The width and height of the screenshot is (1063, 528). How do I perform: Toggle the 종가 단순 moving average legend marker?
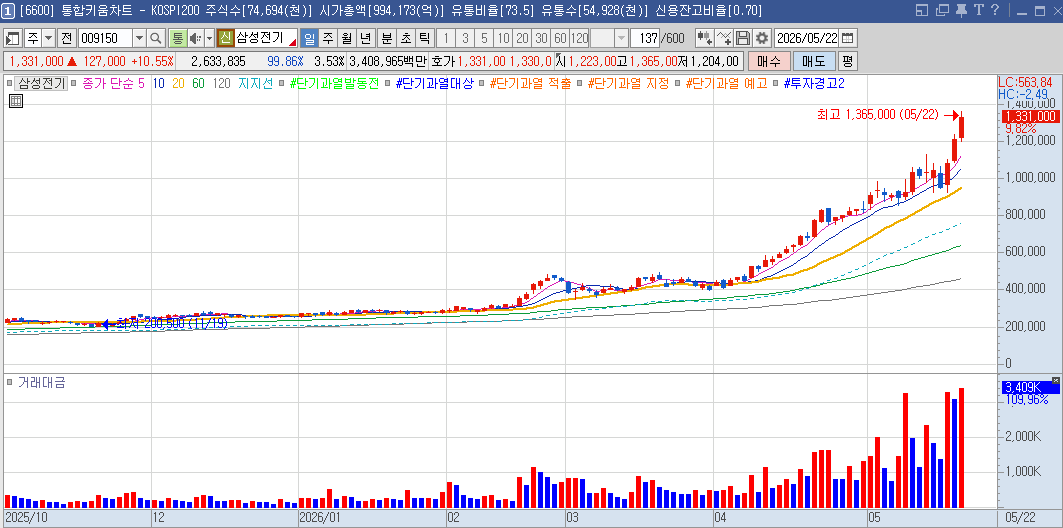75,84
